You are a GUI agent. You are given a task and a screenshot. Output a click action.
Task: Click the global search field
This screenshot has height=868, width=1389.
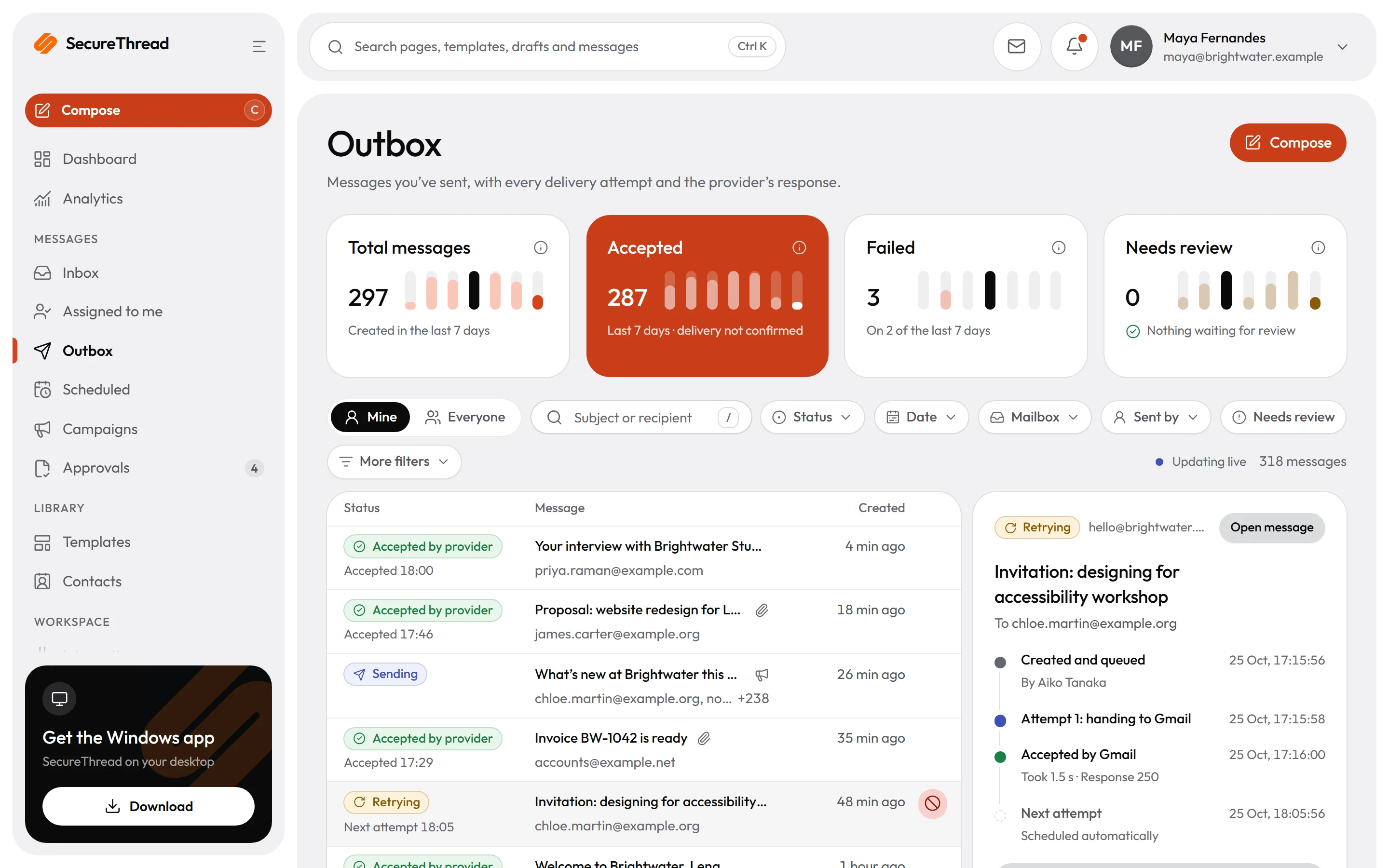[547, 46]
